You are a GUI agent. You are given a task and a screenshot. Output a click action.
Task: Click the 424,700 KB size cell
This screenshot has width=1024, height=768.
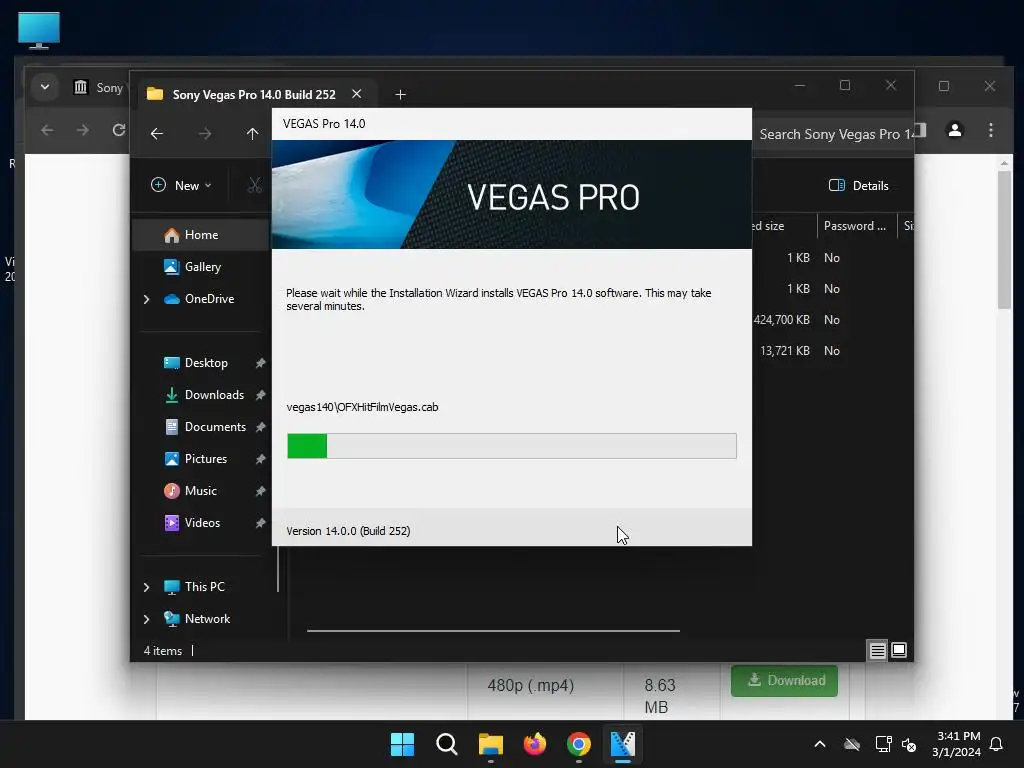782,320
